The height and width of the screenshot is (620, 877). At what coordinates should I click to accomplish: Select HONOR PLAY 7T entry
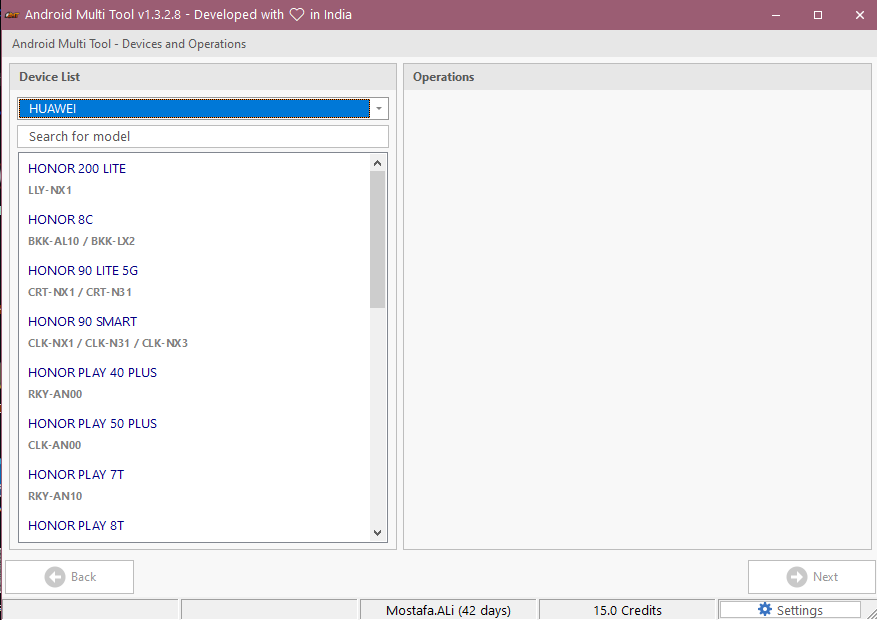pos(76,474)
